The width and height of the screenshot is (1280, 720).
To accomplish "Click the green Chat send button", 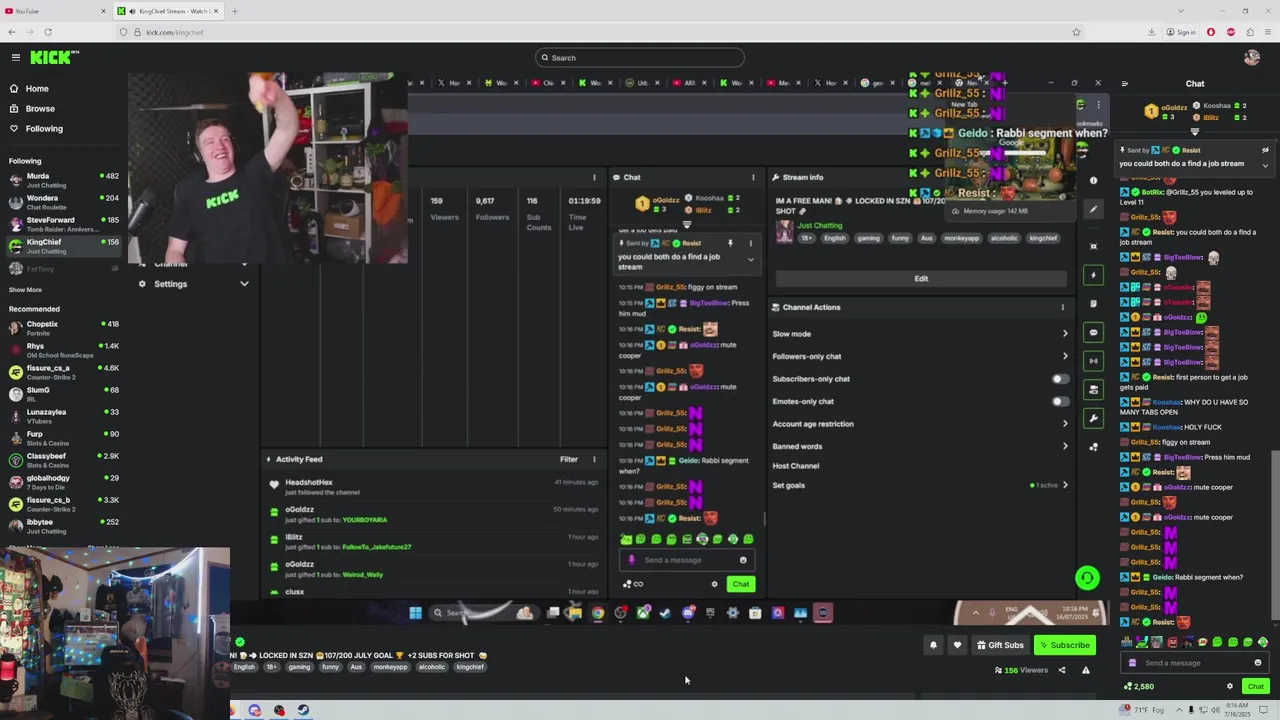I will 1256,686.
